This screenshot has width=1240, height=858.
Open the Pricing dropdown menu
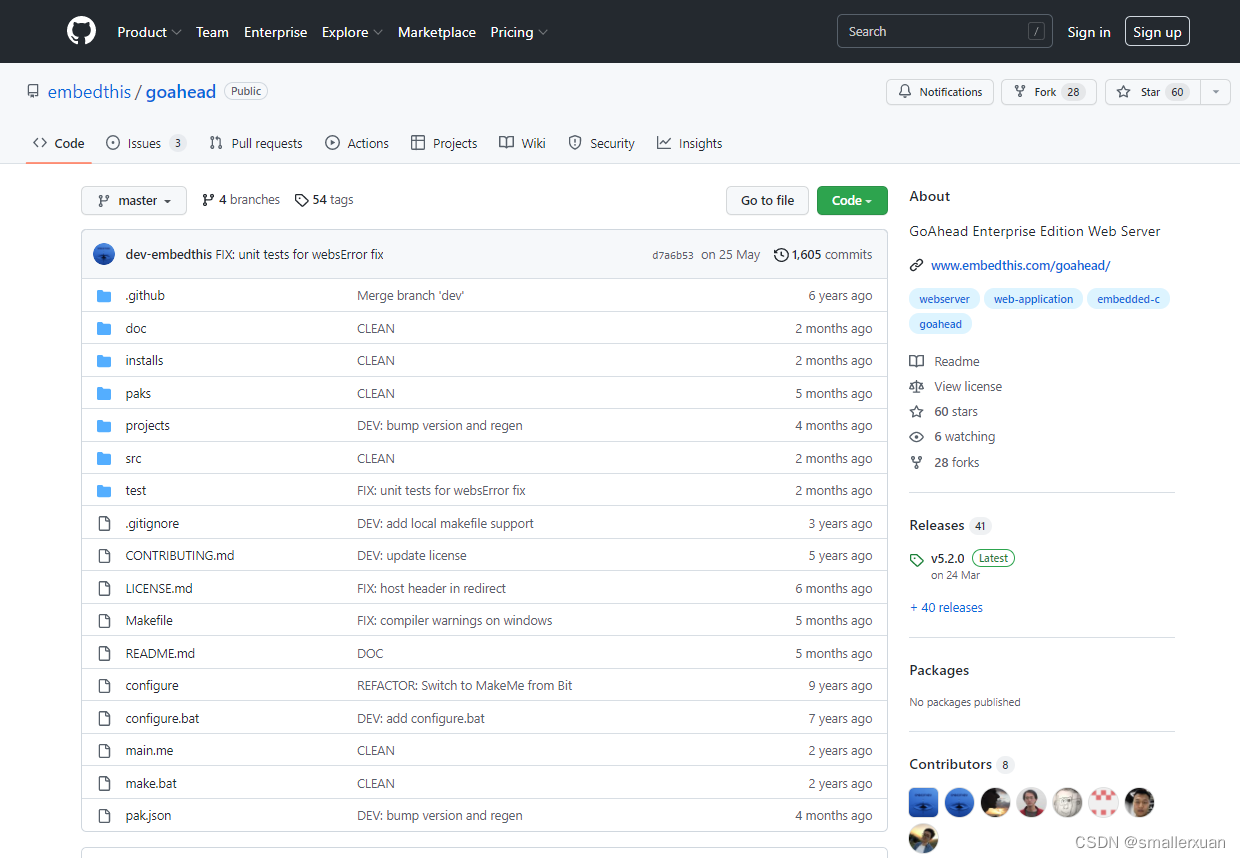click(x=519, y=32)
